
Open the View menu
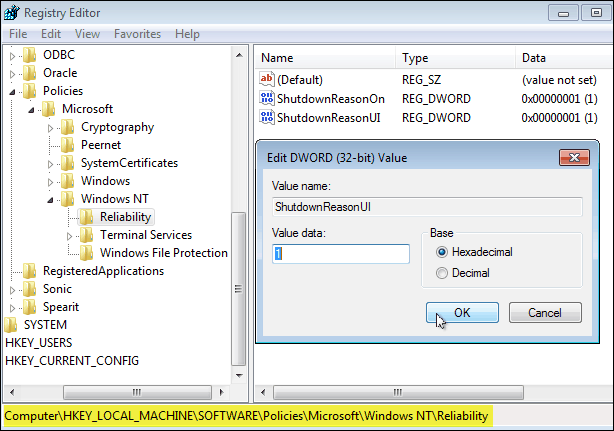87,34
